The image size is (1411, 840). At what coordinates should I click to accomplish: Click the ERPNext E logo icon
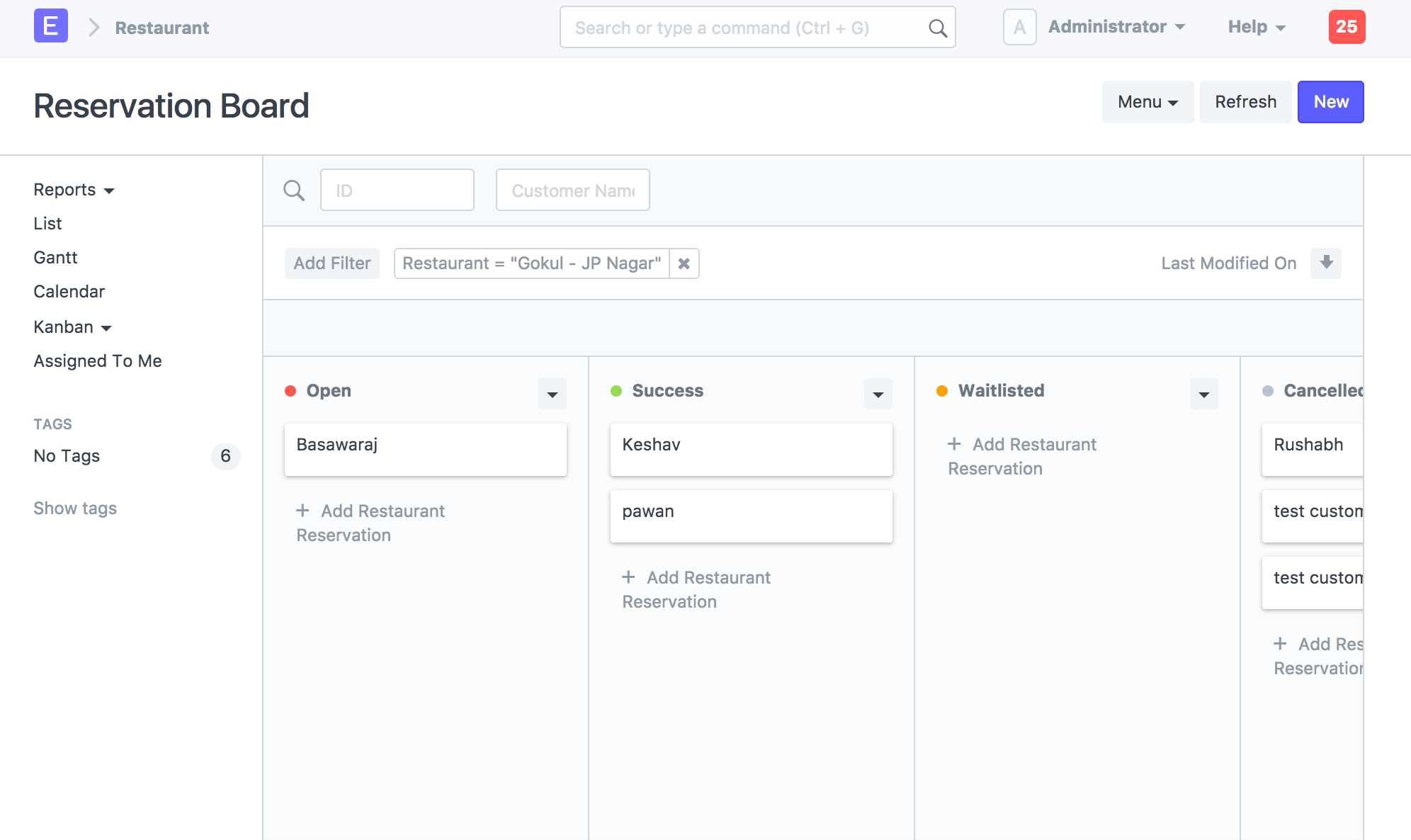point(51,26)
